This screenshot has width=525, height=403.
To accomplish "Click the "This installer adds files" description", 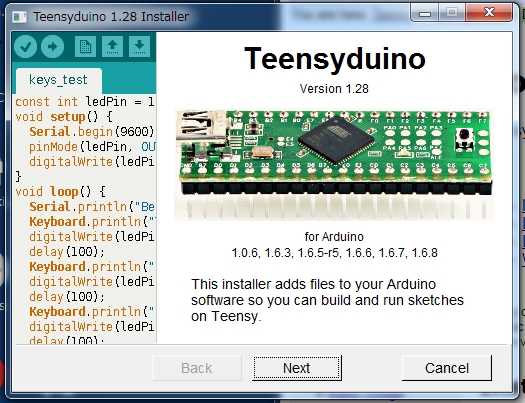I will coord(327,300).
